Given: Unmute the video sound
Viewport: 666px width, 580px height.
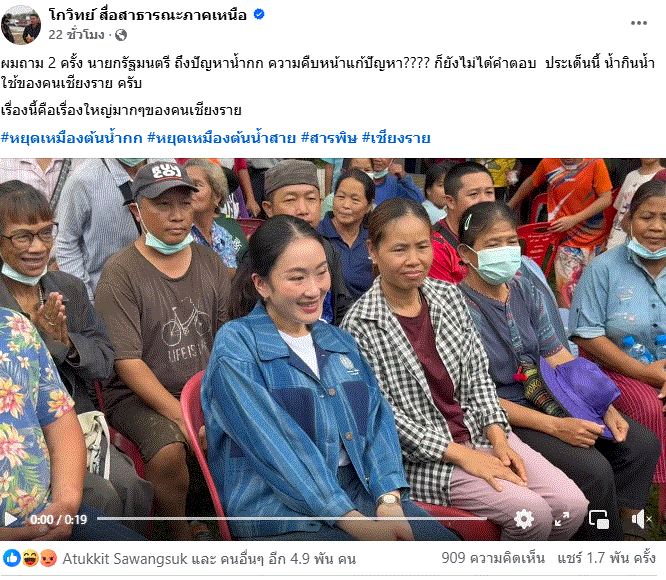Looking at the screenshot, I should click(x=641, y=519).
